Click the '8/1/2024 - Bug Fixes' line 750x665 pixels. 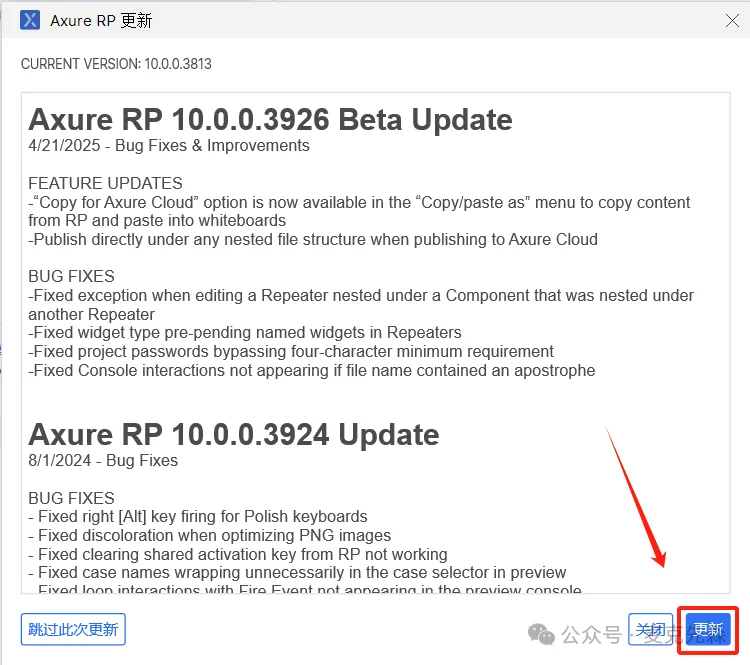click(103, 460)
